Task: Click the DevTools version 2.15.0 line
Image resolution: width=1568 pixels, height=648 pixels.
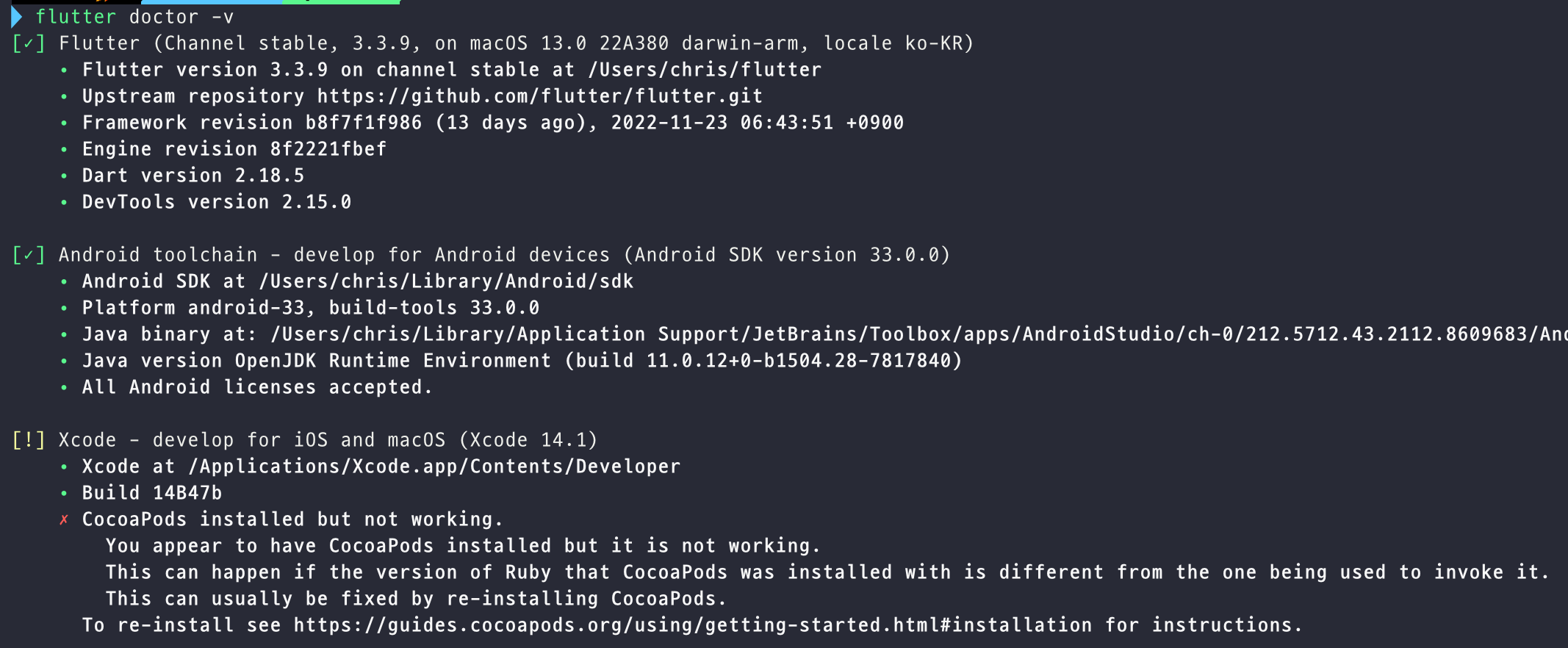Action: click(217, 202)
